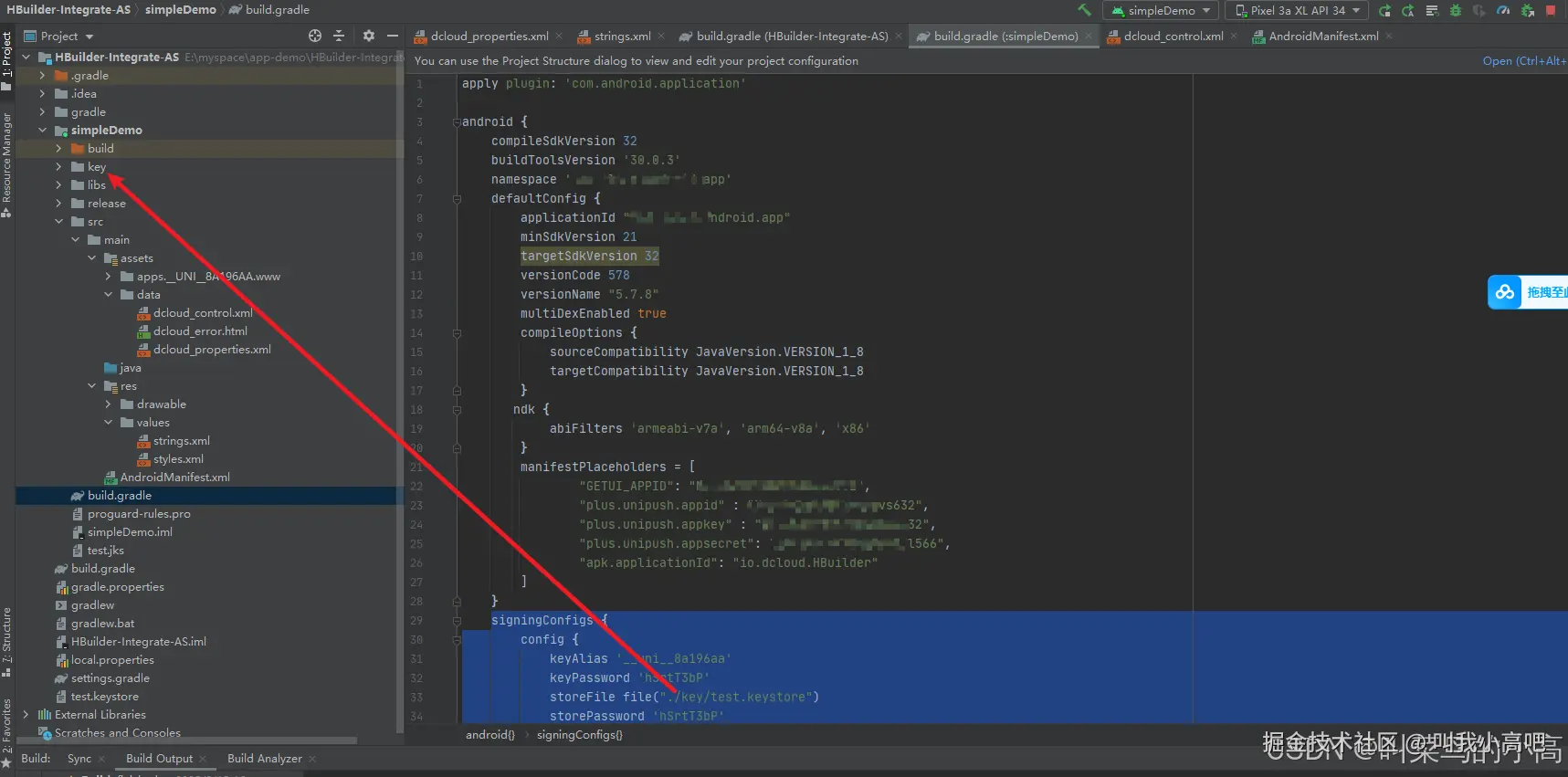Open the Project view type dropdown
The width and height of the screenshot is (1568, 777).
(58, 36)
